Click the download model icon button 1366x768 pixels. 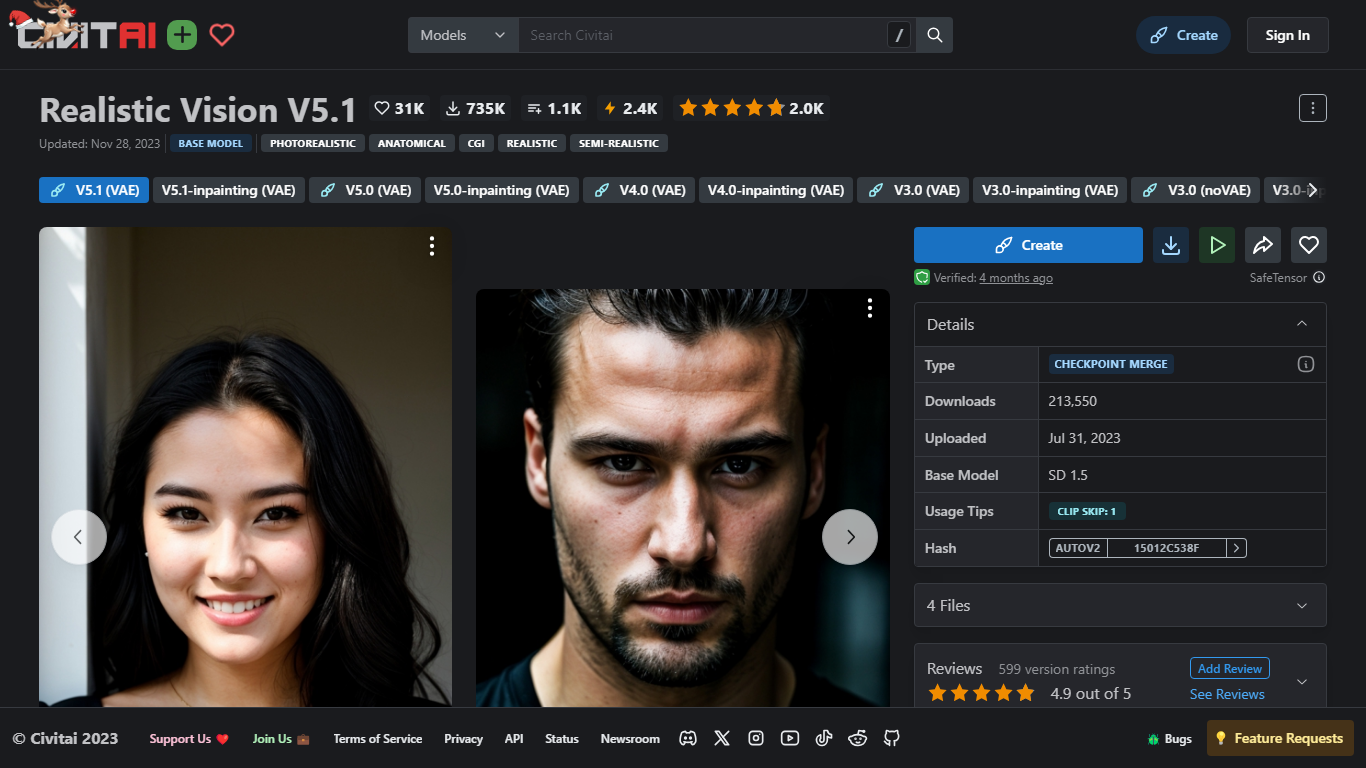[x=1171, y=245]
